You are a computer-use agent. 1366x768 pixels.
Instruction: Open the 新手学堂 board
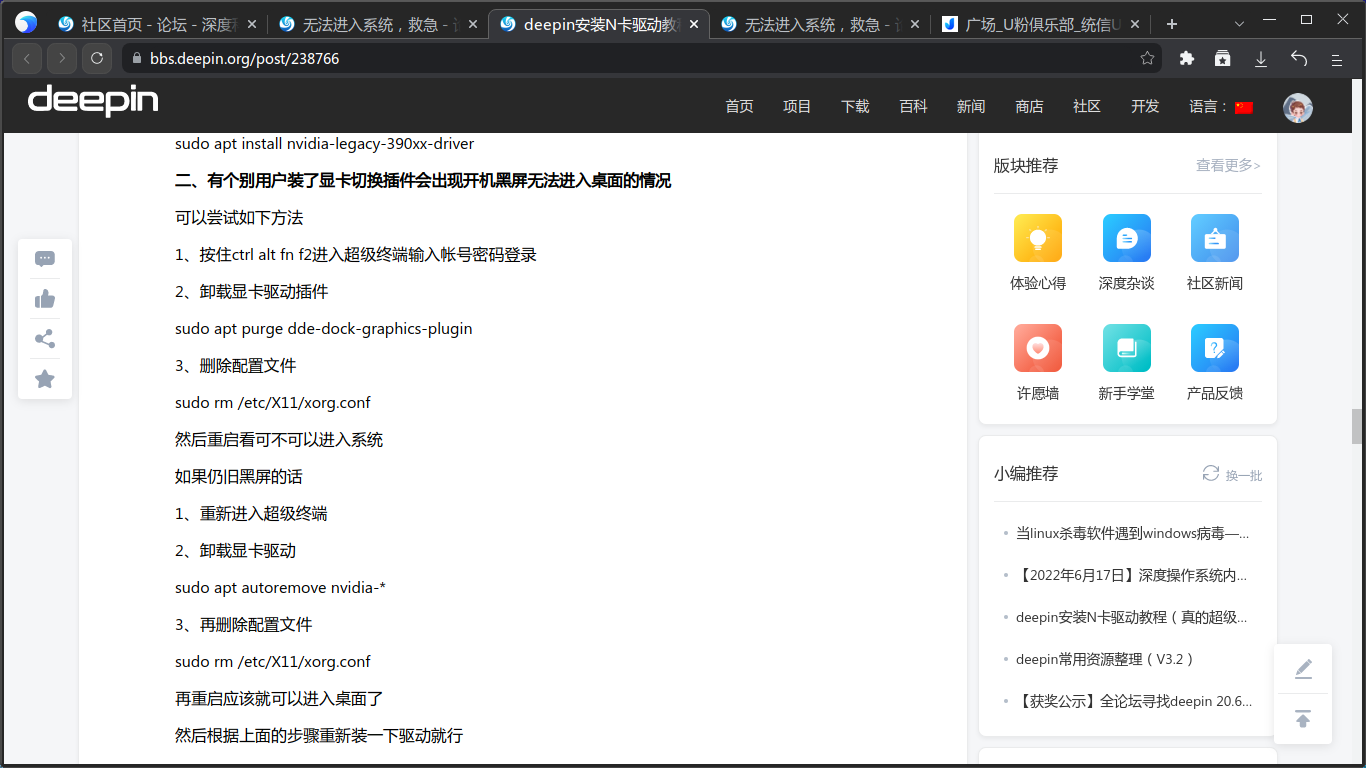[x=1126, y=362]
